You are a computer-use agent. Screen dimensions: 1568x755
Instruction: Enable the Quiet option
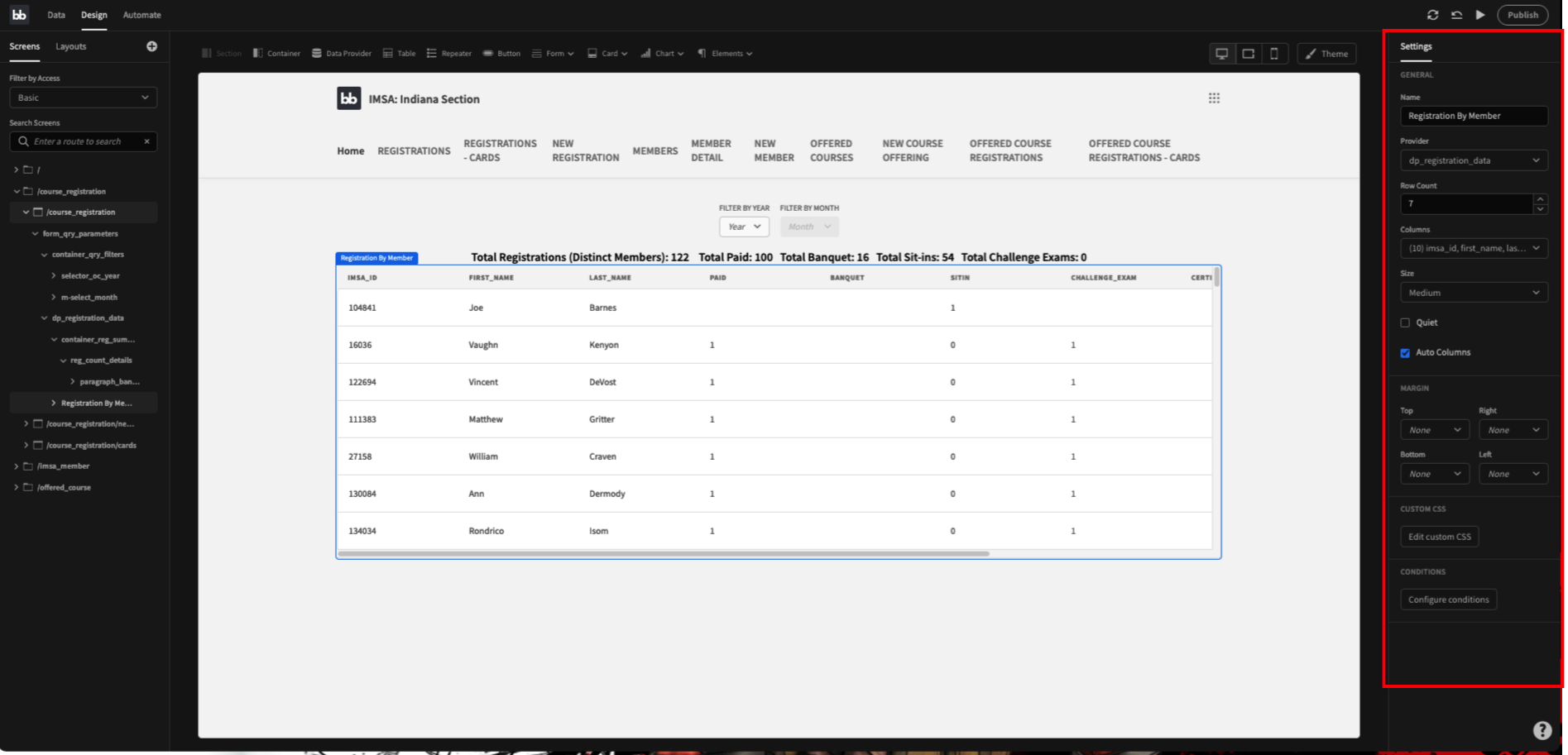coord(1404,323)
